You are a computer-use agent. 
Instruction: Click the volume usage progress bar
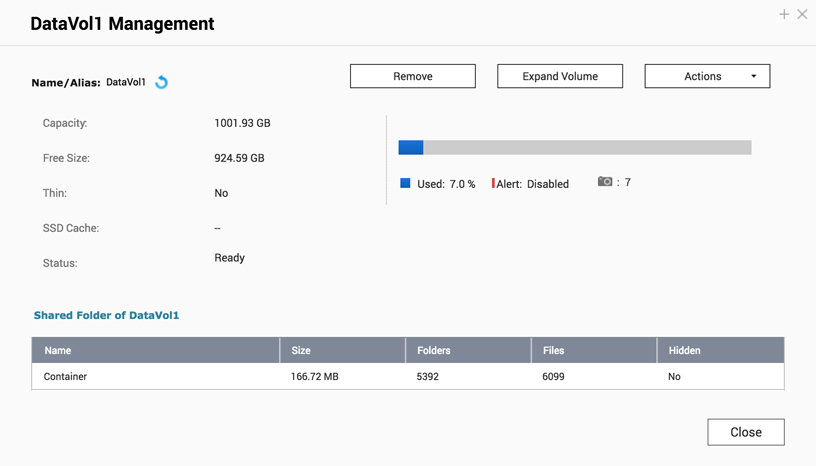tap(575, 147)
